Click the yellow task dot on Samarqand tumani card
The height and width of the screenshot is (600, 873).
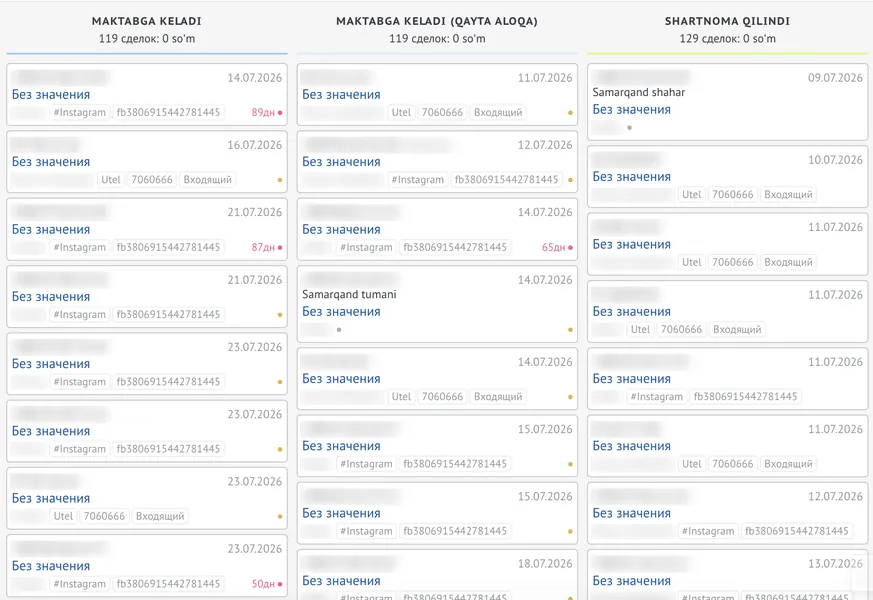point(570,329)
